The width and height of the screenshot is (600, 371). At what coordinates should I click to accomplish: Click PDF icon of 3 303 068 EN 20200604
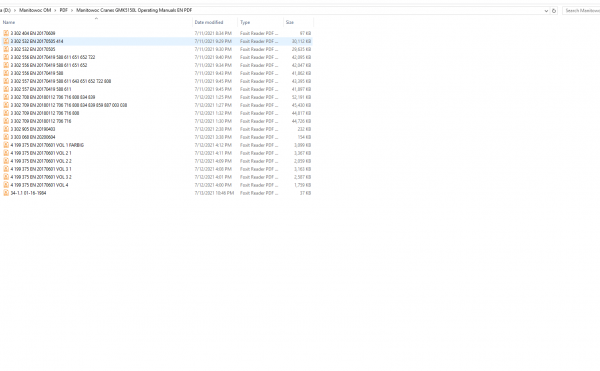(6, 137)
